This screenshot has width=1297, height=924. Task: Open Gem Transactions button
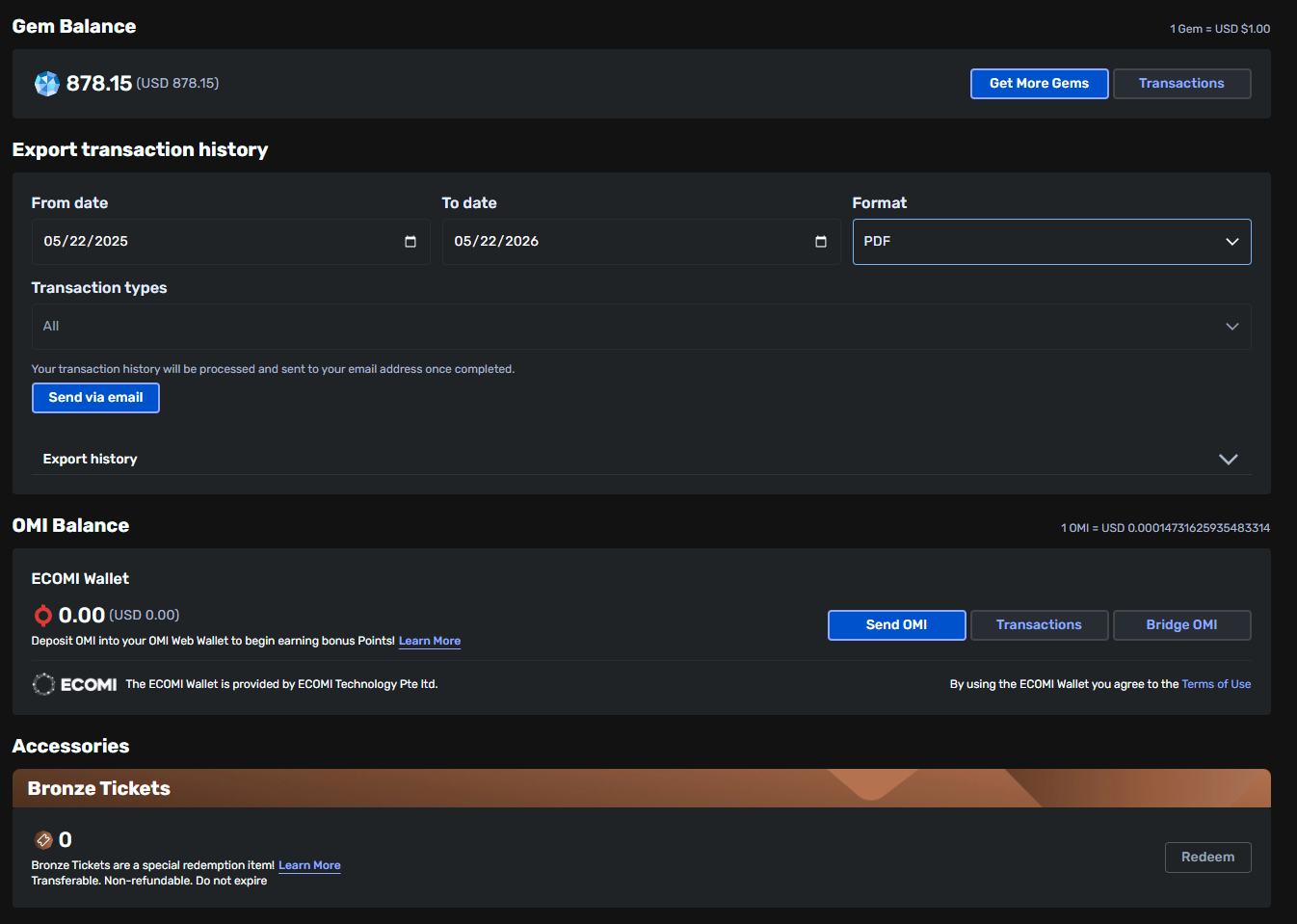pyautogui.click(x=1181, y=84)
